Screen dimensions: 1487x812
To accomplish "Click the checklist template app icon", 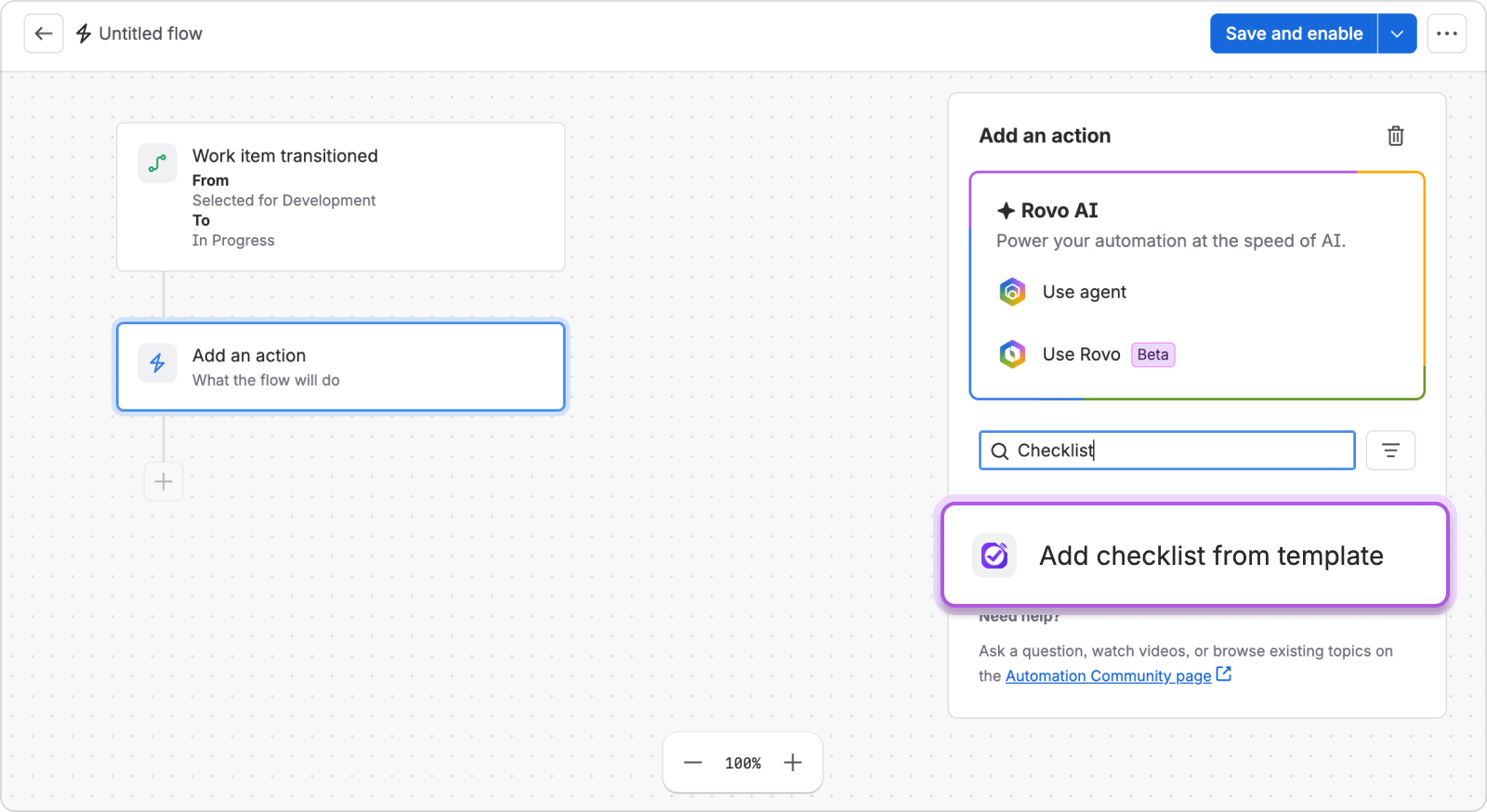I will pyautogui.click(x=994, y=556).
